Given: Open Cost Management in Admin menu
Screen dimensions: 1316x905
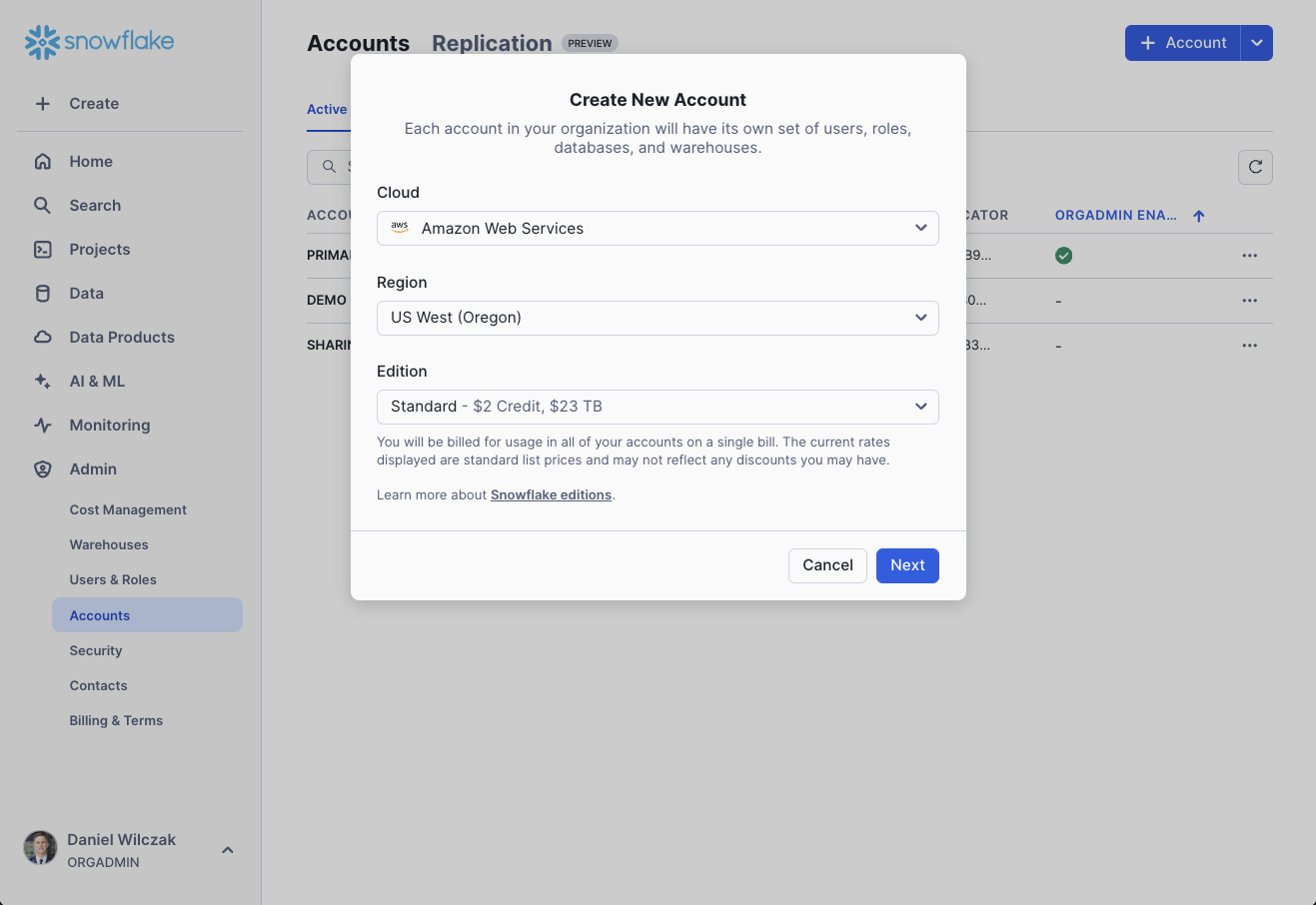Looking at the screenshot, I should click(128, 510).
